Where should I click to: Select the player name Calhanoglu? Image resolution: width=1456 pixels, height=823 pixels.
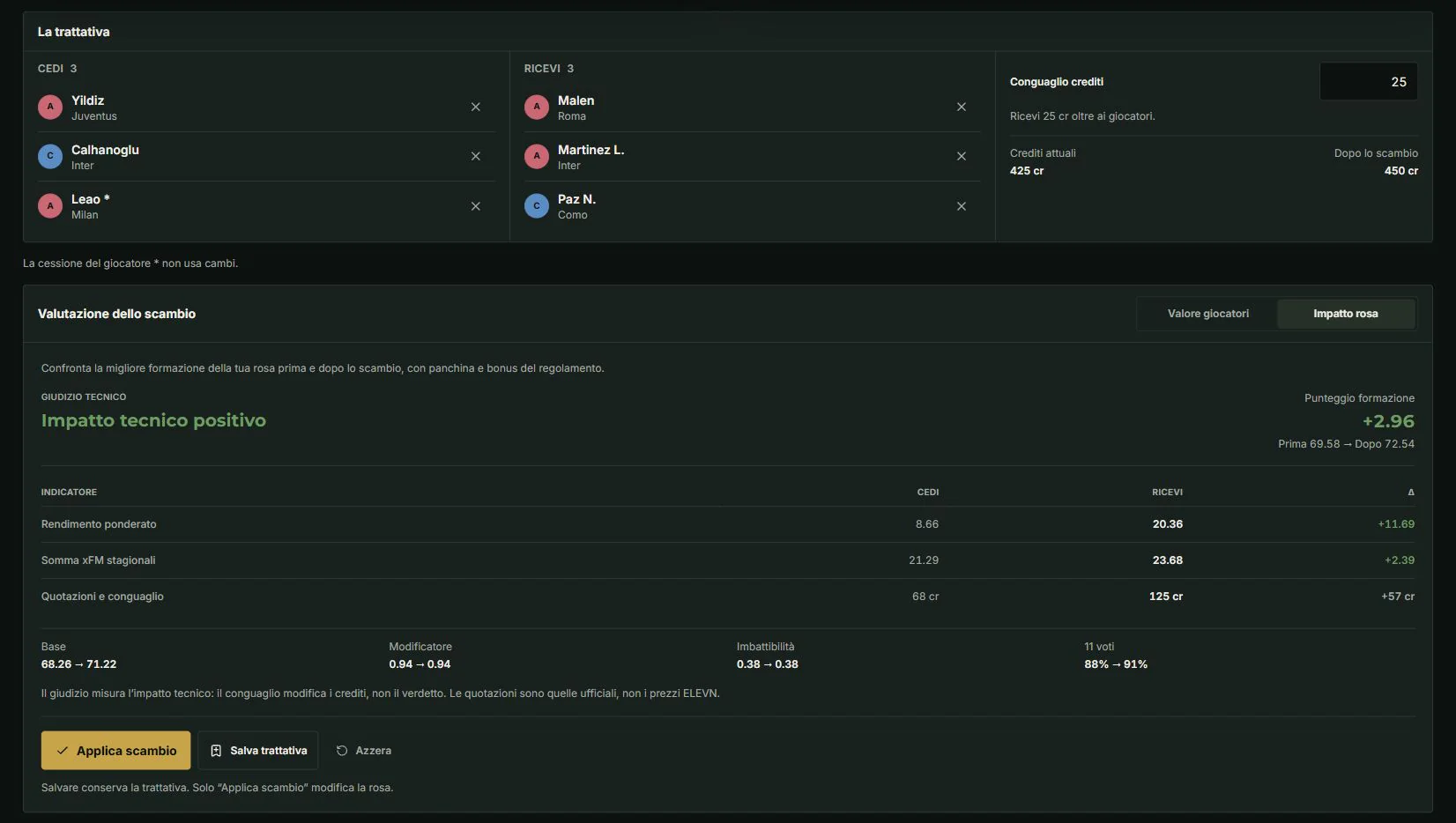click(x=105, y=150)
